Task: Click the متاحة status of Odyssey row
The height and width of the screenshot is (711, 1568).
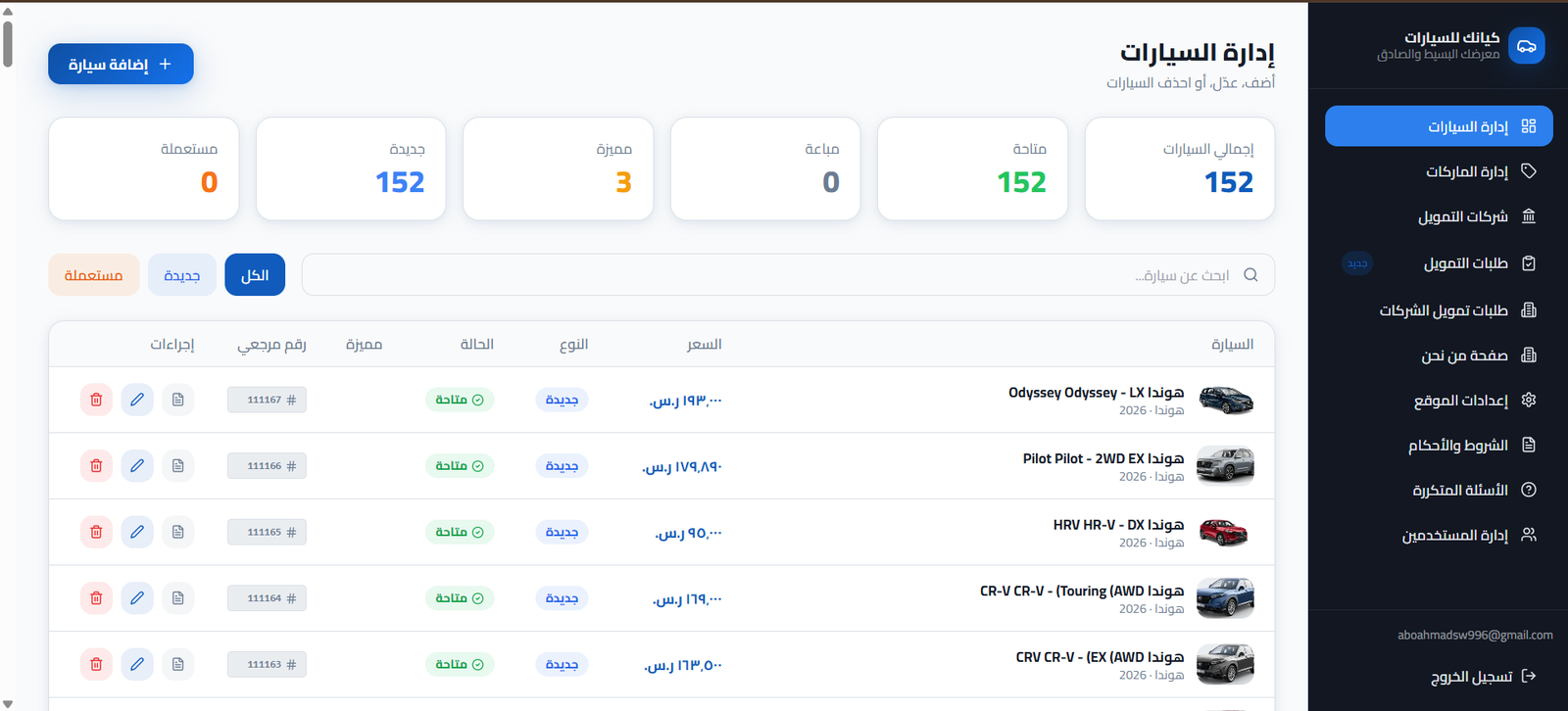Action: point(460,400)
